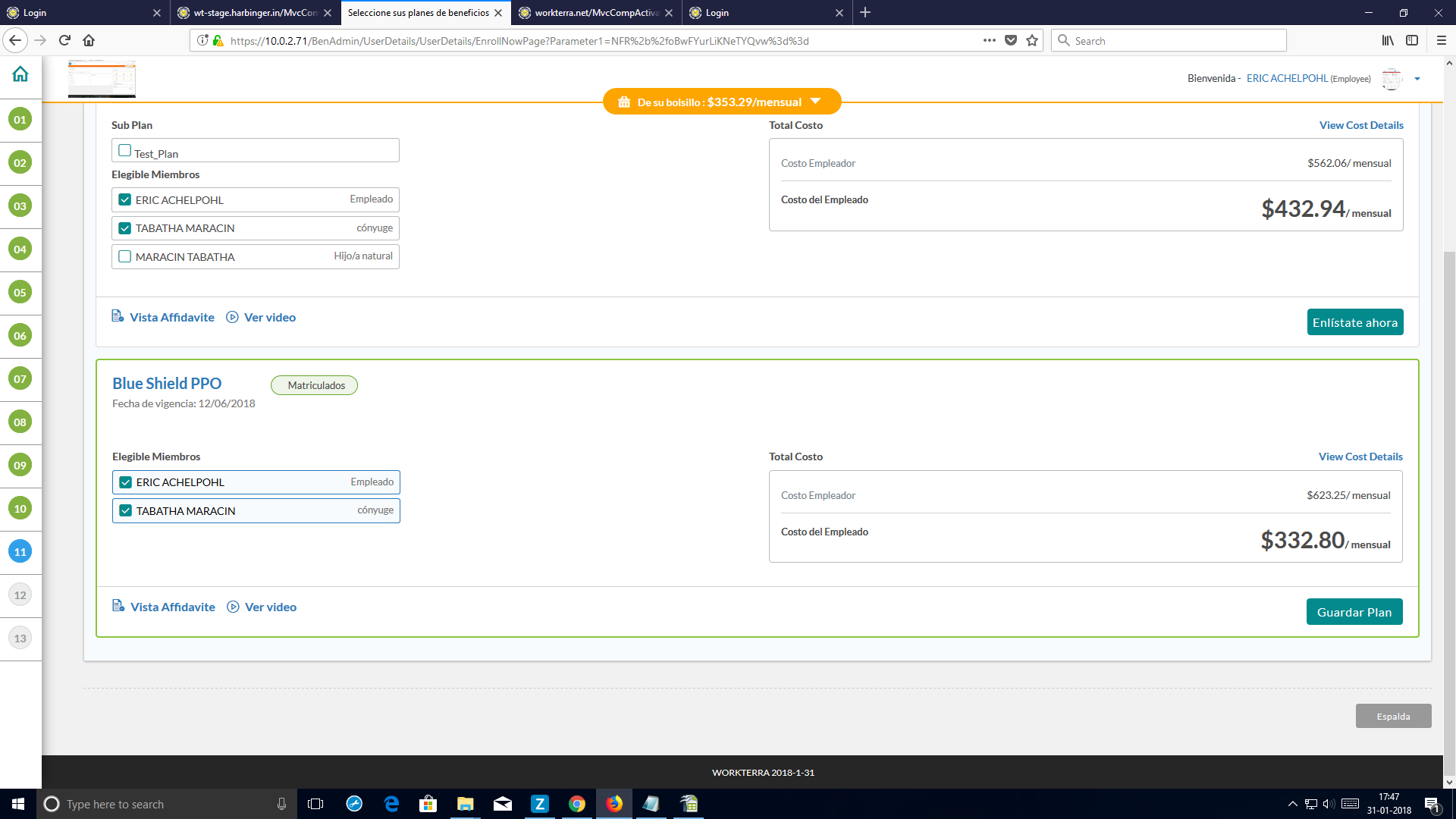Open the user menu arrow next to the avatar
Image resolution: width=1456 pixels, height=819 pixels.
[x=1417, y=79]
